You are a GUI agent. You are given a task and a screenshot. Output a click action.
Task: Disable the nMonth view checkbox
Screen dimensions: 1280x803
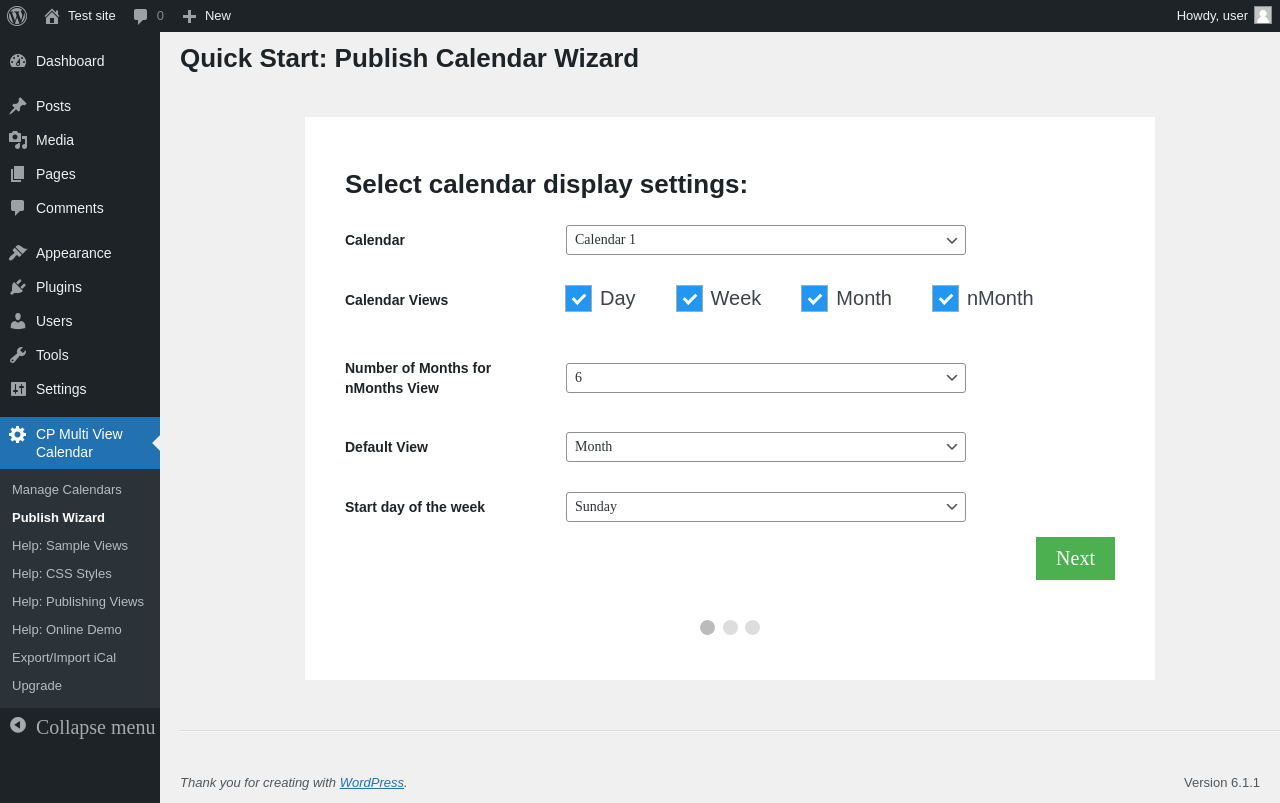(945, 299)
